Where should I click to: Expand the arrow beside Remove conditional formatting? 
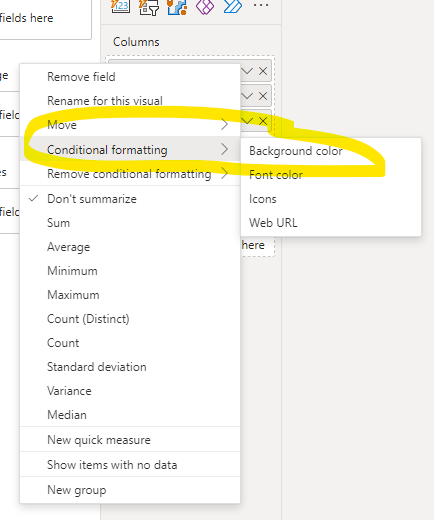tap(225, 173)
